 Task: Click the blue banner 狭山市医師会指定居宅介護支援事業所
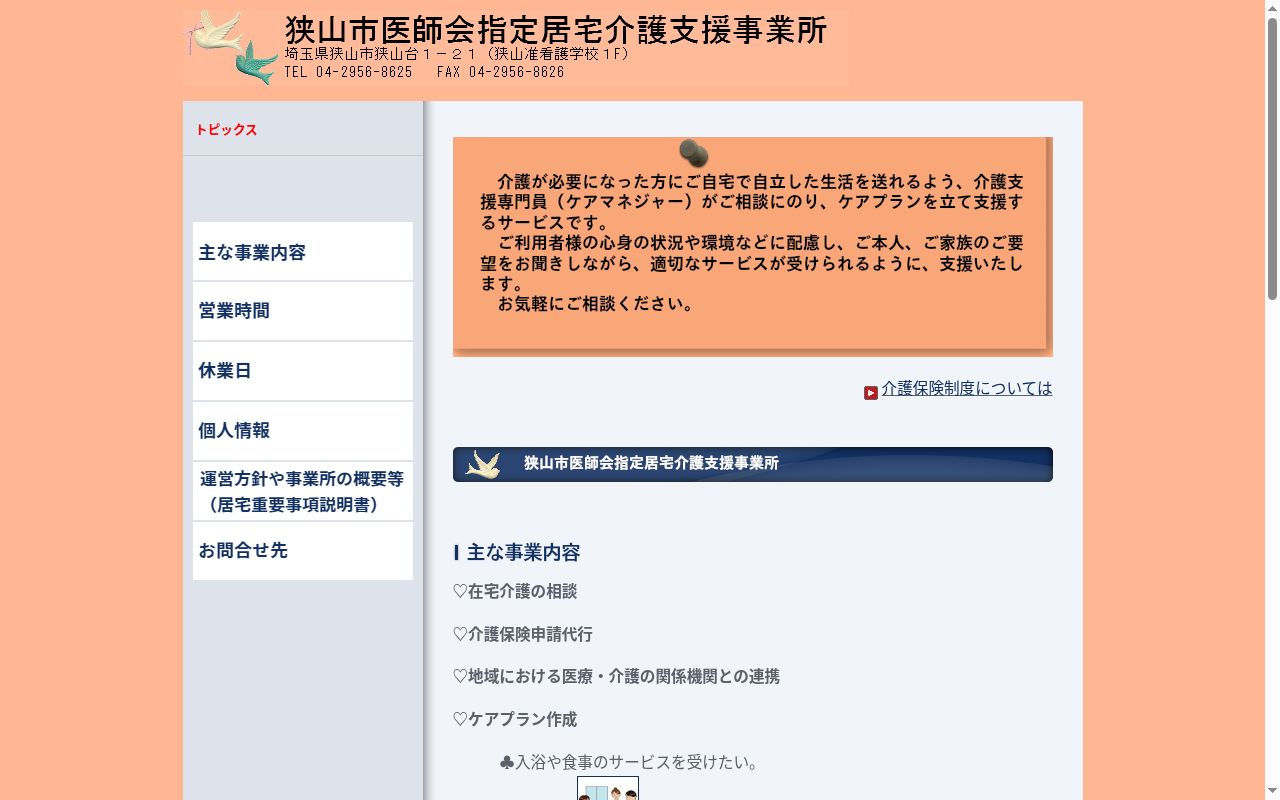point(753,464)
